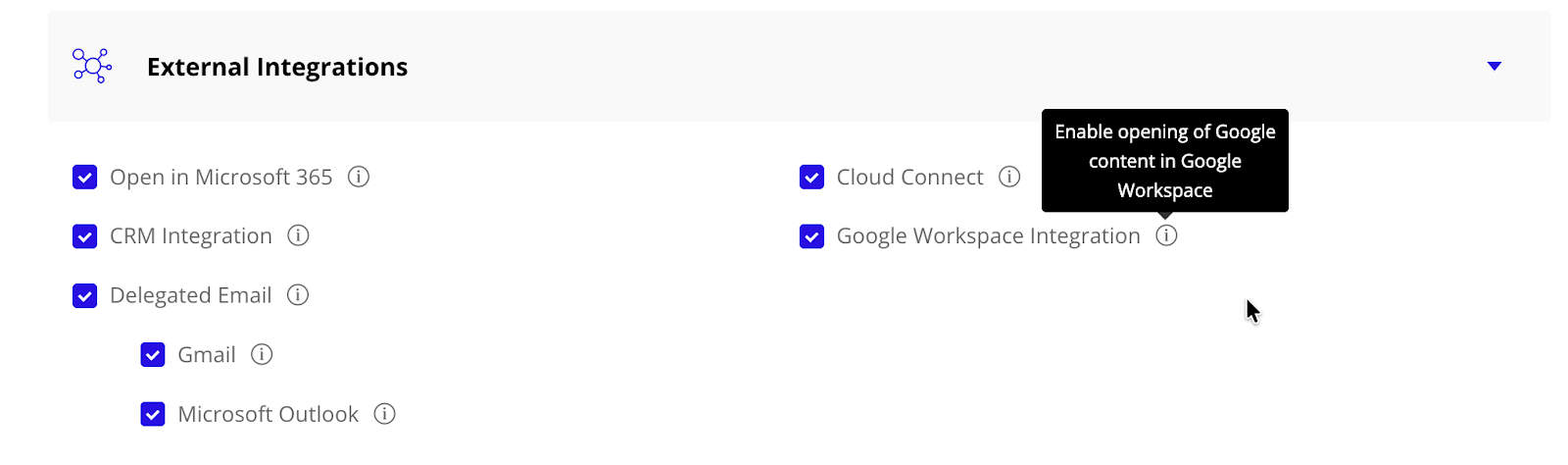Image resolution: width=1568 pixels, height=465 pixels.
Task: Uncheck the Open in Microsoft 365 checkbox
Action: (85, 178)
